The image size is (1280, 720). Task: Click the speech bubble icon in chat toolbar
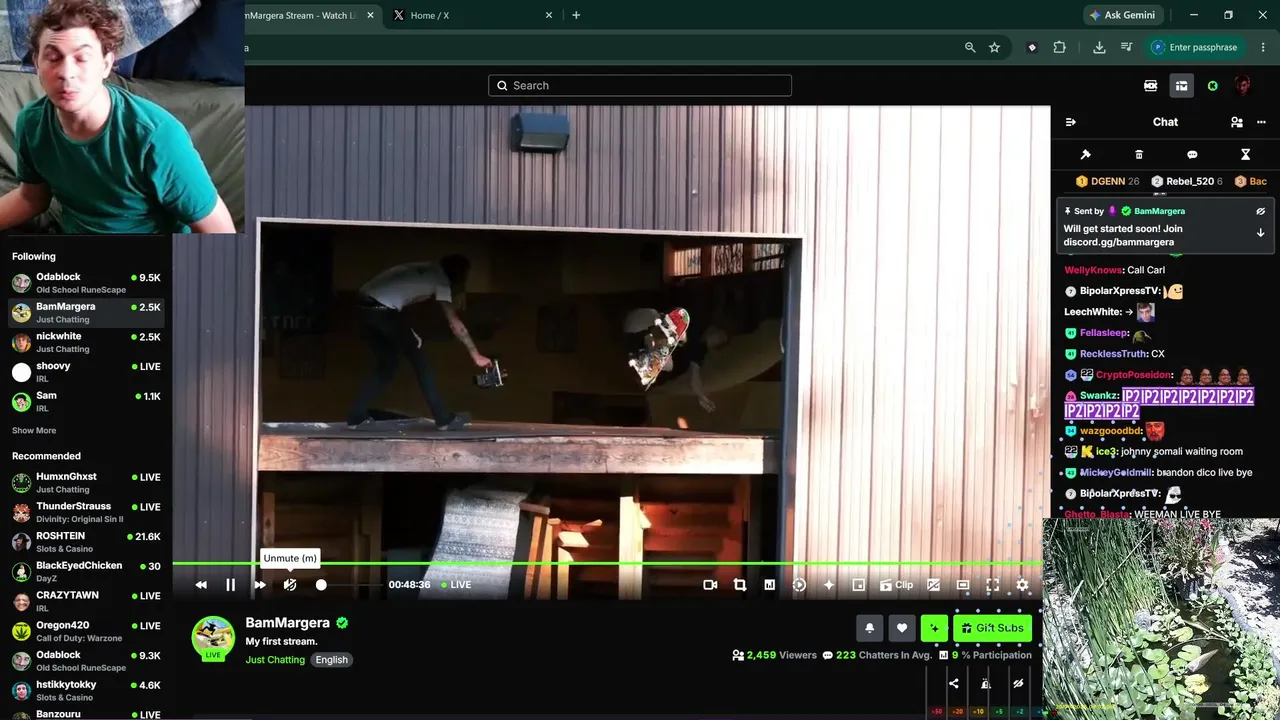pyautogui.click(x=1192, y=155)
